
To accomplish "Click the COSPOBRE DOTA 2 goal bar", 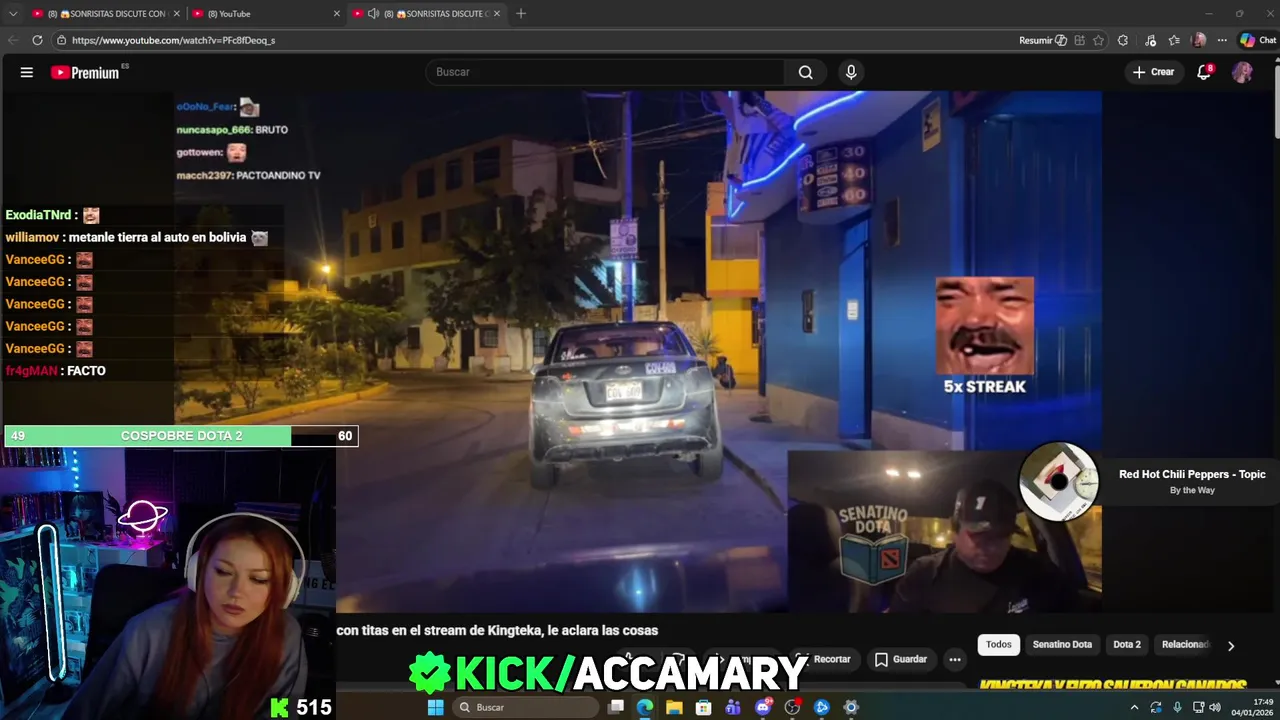I will [x=181, y=436].
